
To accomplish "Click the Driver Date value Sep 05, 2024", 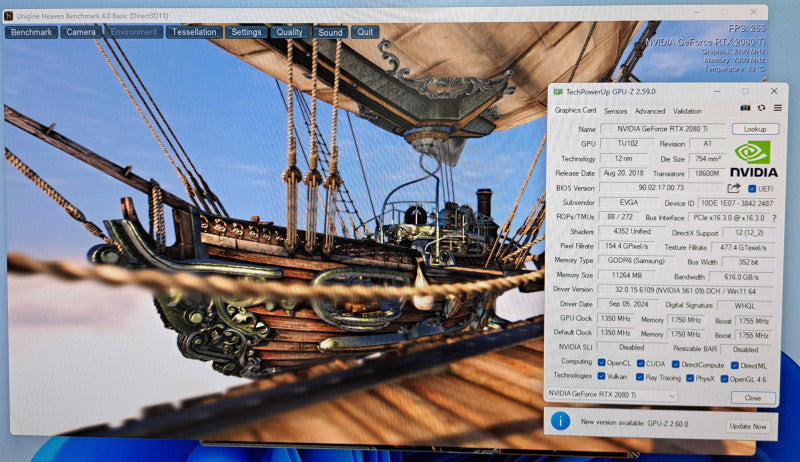I will (x=628, y=303).
